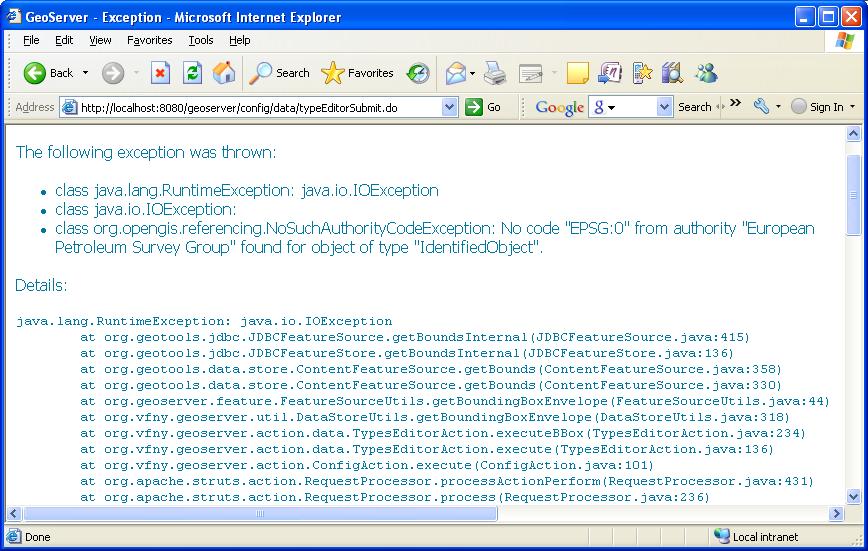The height and width of the screenshot is (551, 868).
Task: Click the vertical scrollbar down arrow
Action: (854, 497)
